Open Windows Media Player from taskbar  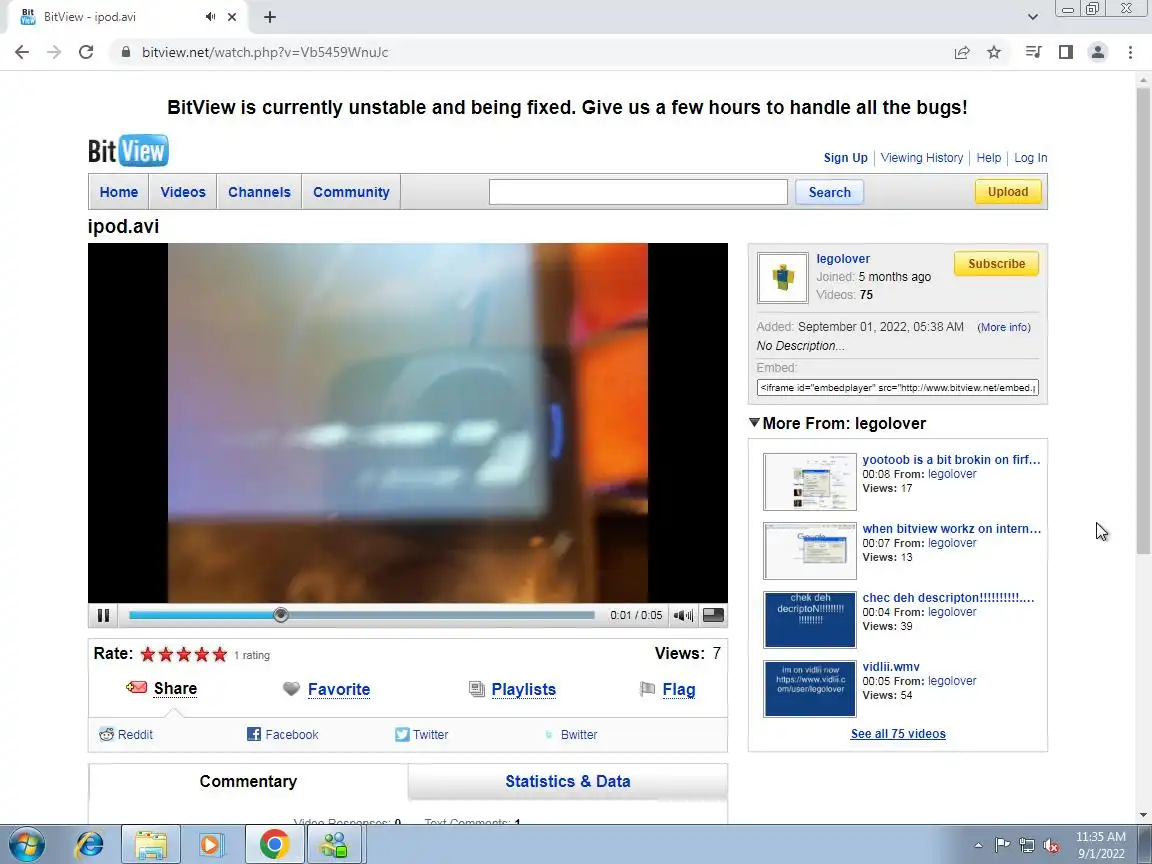pyautogui.click(x=212, y=844)
